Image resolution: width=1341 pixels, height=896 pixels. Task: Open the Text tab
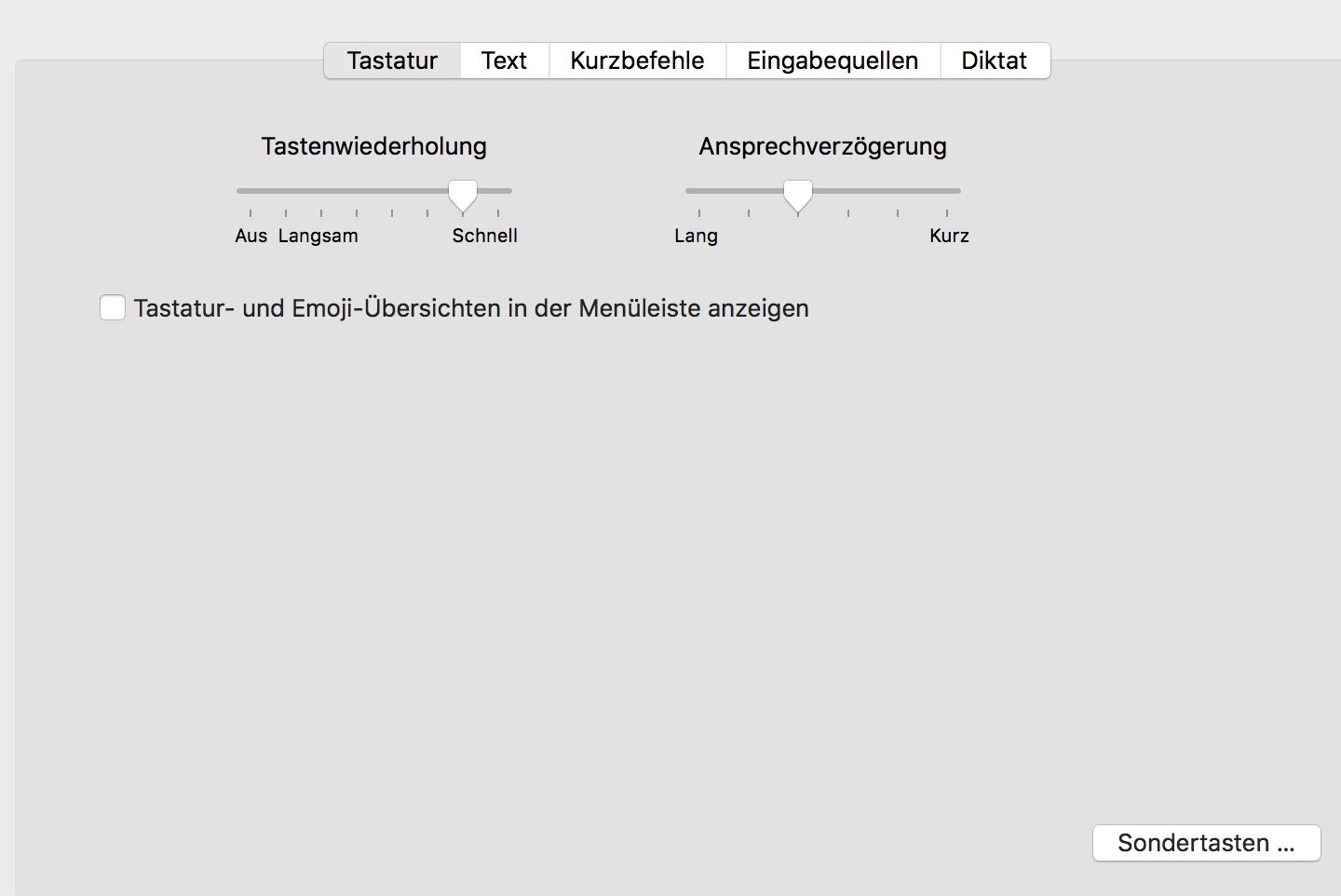504,61
